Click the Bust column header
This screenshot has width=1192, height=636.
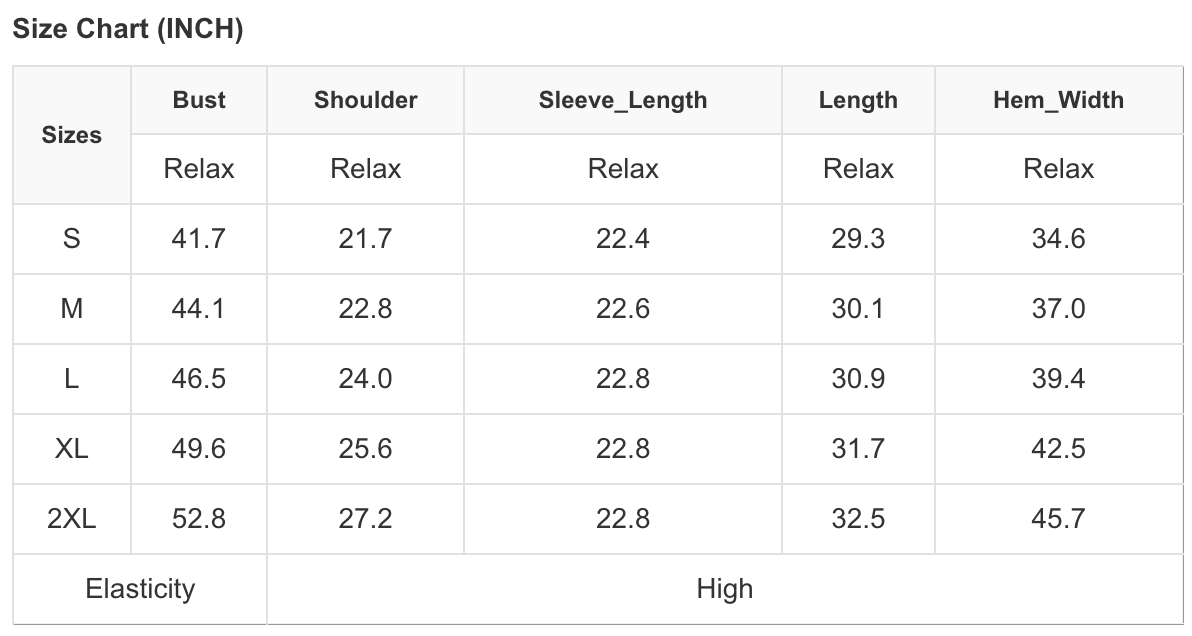pos(199,100)
